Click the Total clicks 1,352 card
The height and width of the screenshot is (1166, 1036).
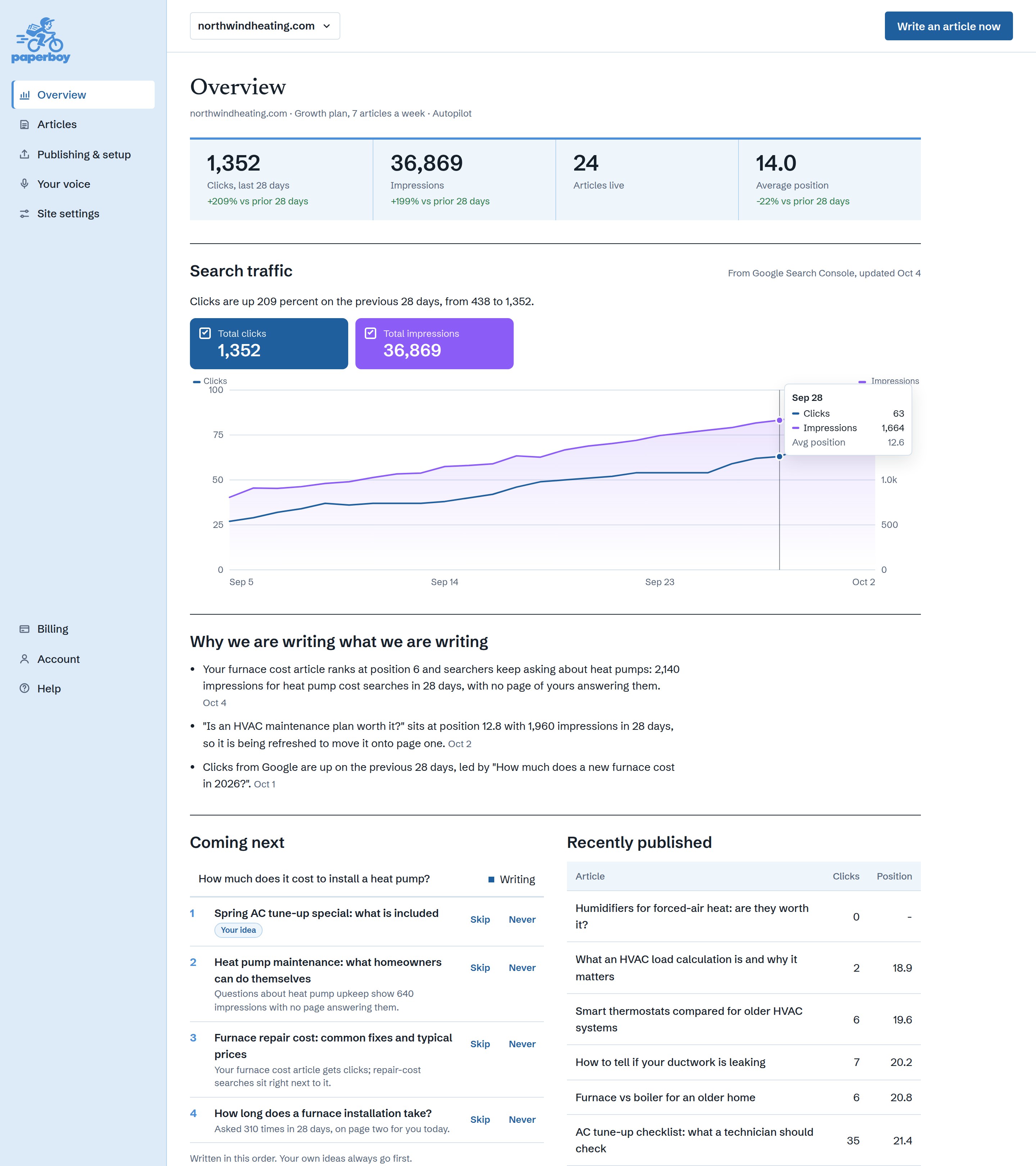coord(269,343)
